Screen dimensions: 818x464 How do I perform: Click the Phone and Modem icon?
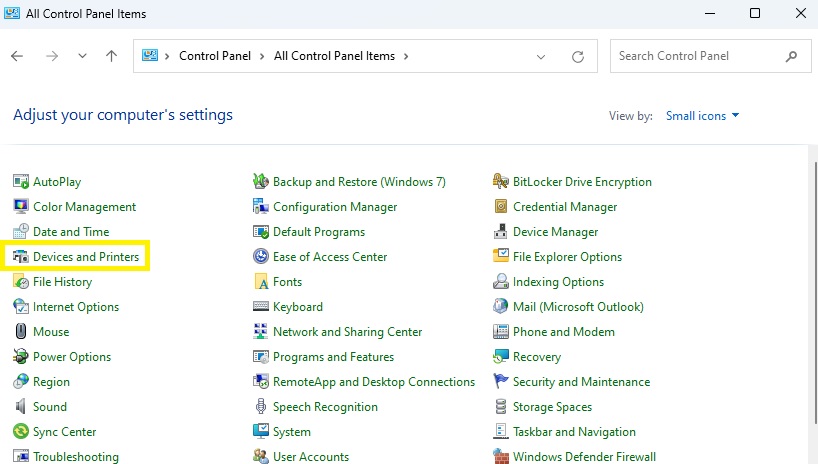click(501, 332)
